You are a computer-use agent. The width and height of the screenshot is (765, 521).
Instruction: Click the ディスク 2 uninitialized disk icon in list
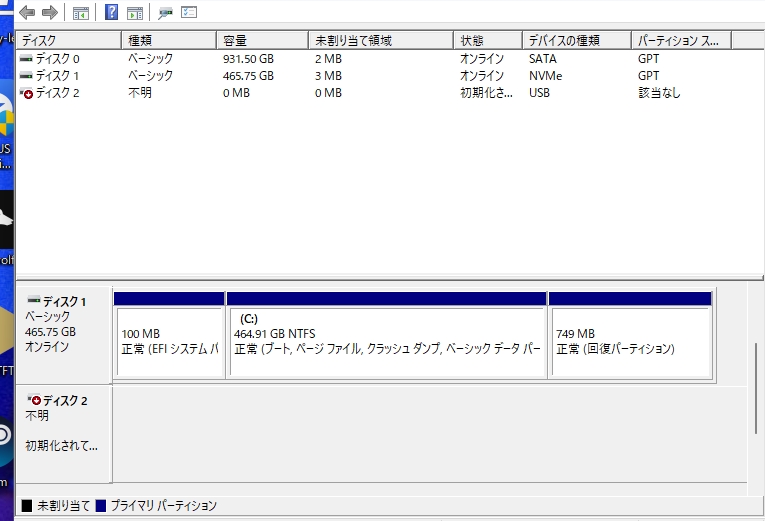[x=26, y=93]
